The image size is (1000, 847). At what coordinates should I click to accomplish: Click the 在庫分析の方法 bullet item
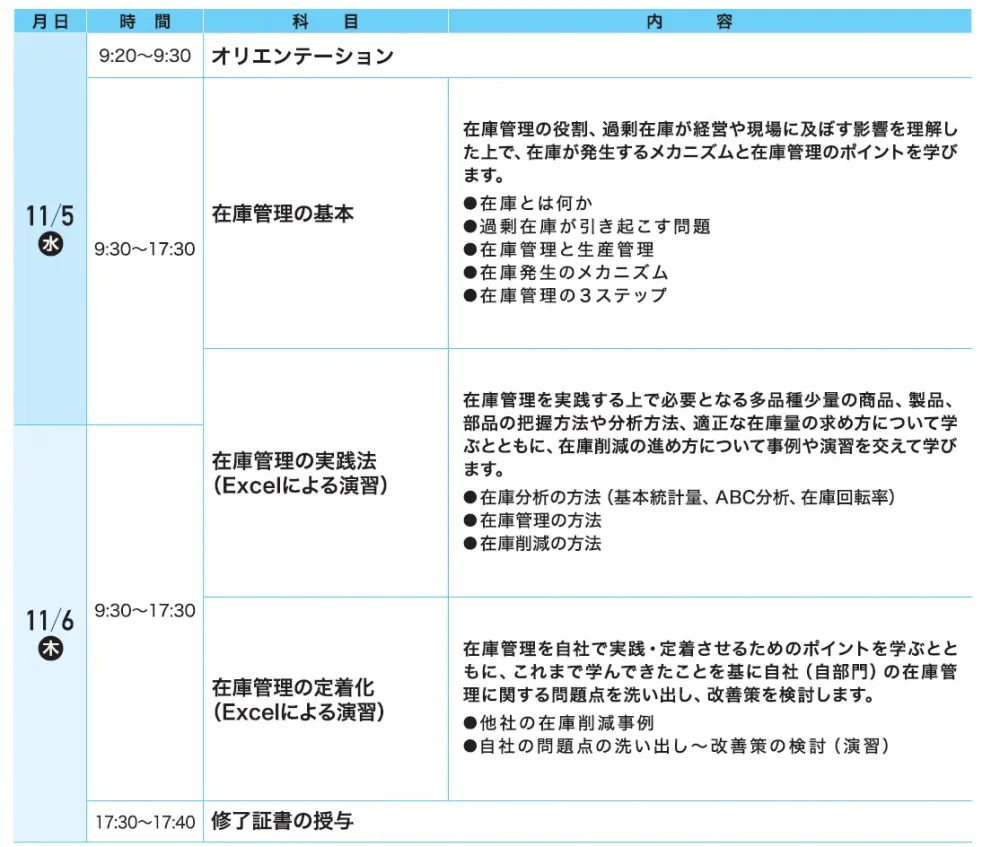tap(679, 497)
